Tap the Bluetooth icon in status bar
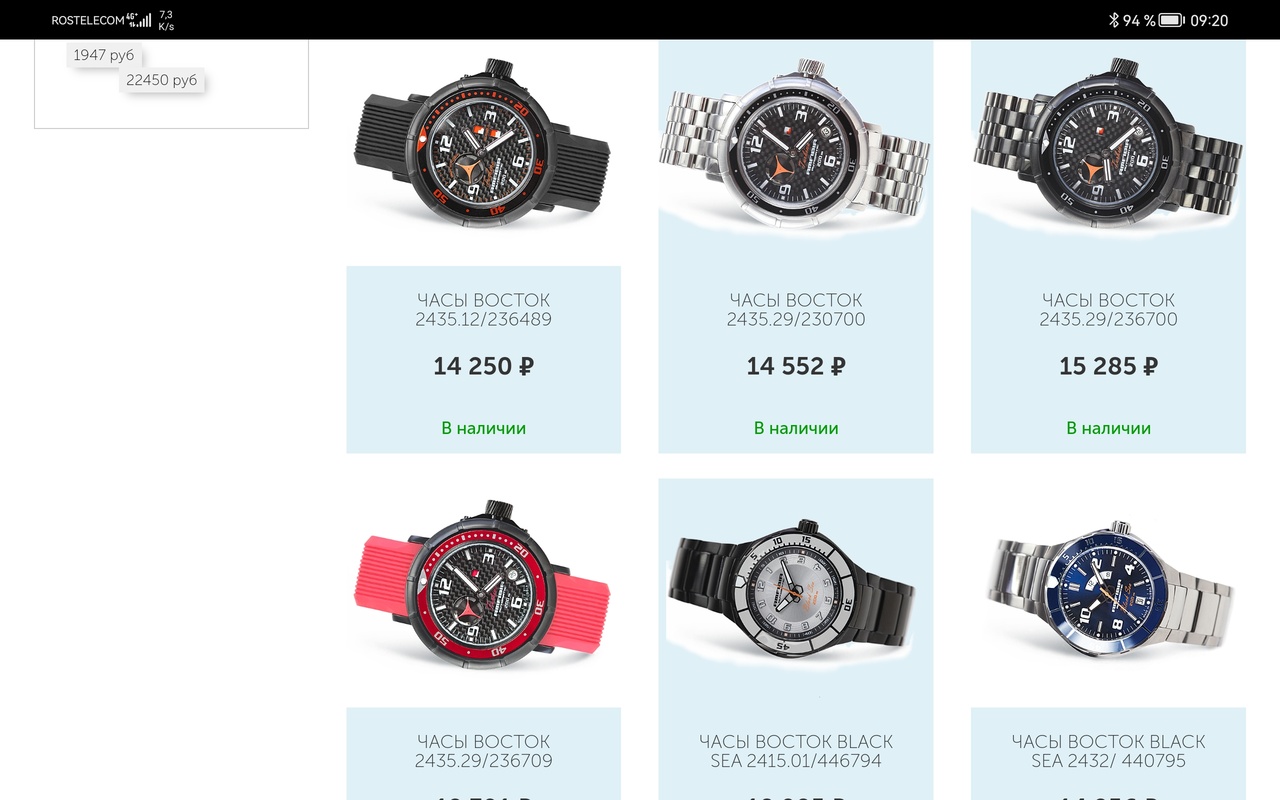 [x=1113, y=20]
